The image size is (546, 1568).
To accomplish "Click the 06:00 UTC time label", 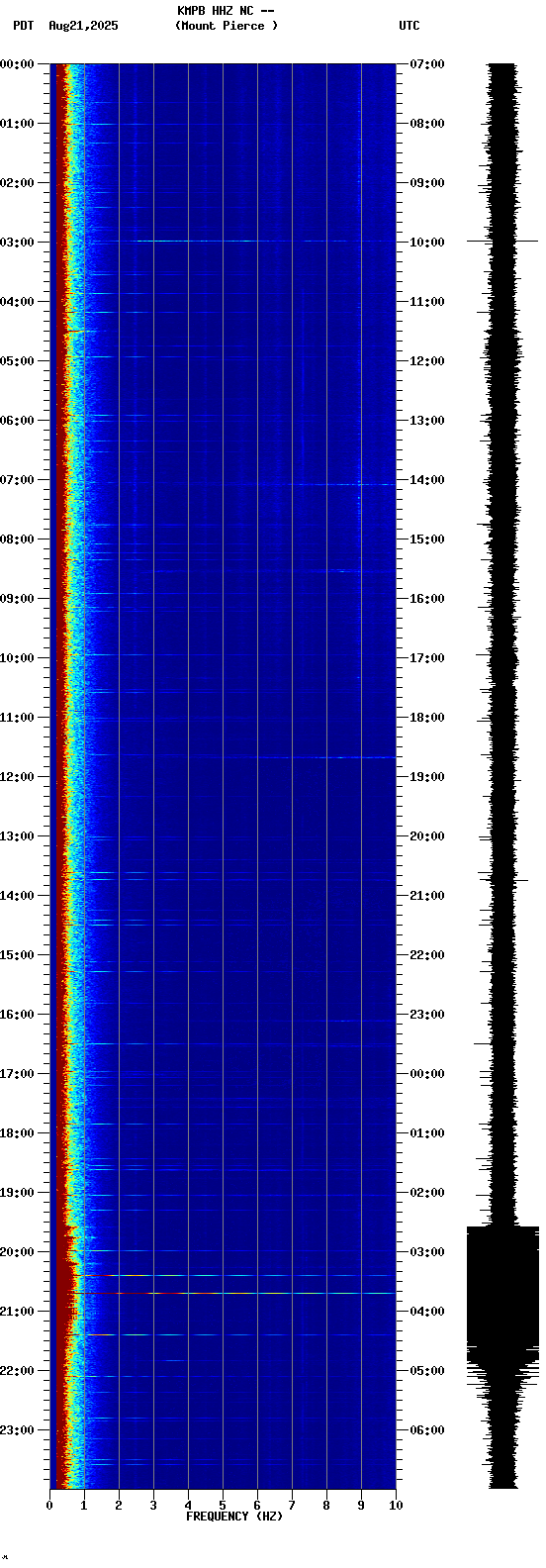I will [x=427, y=1430].
